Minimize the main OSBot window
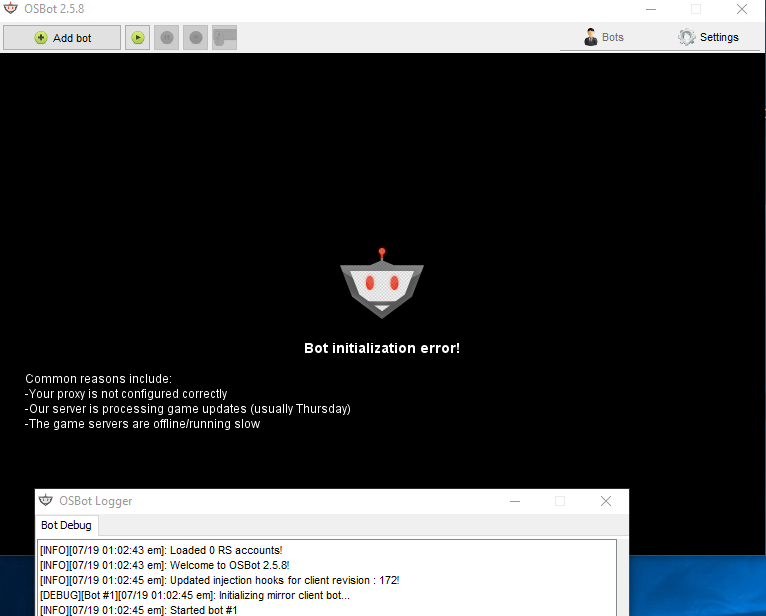 tap(651, 9)
